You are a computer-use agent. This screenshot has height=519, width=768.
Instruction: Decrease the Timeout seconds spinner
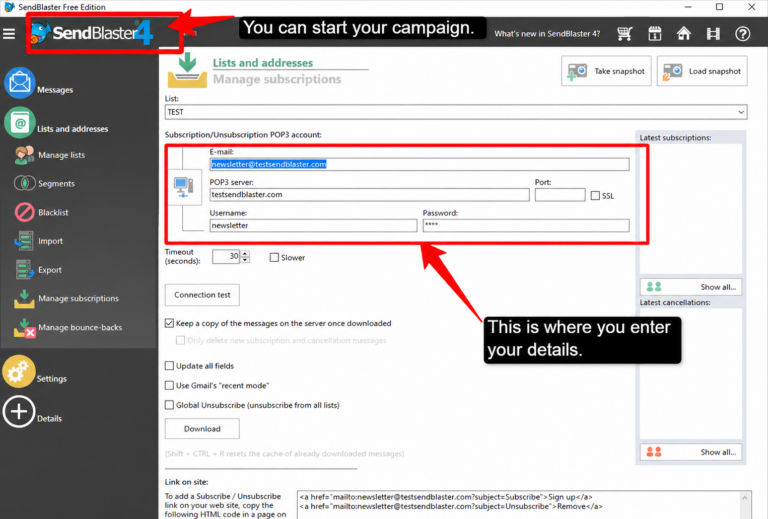coord(245,260)
